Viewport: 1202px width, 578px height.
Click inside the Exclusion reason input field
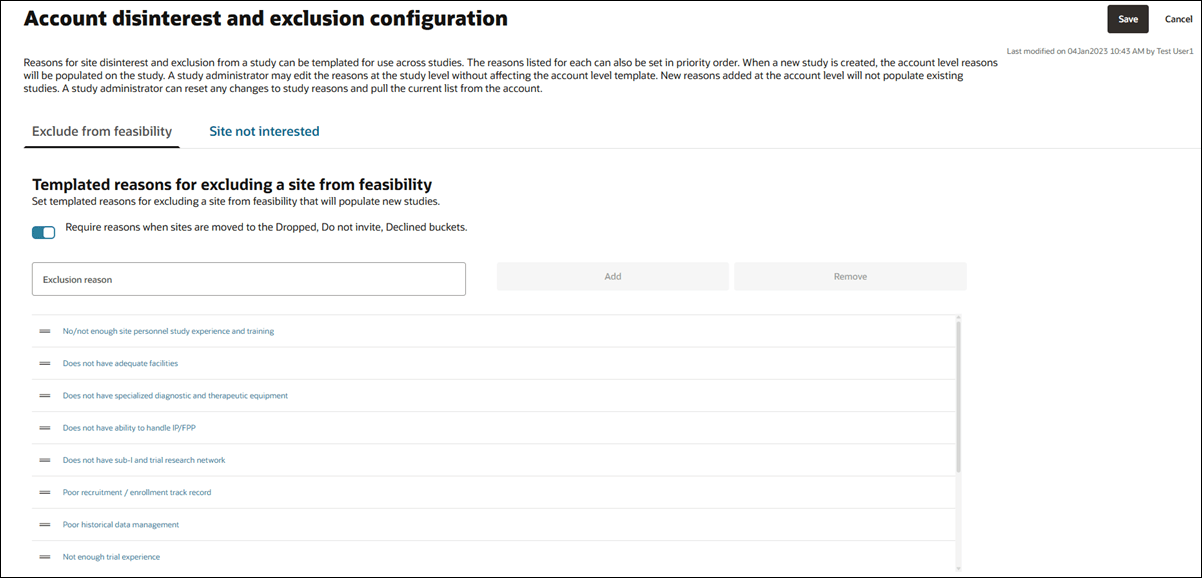(x=248, y=279)
